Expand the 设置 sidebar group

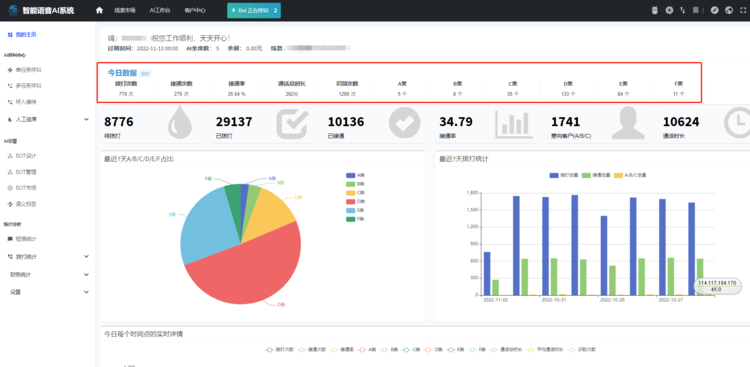pos(48,292)
